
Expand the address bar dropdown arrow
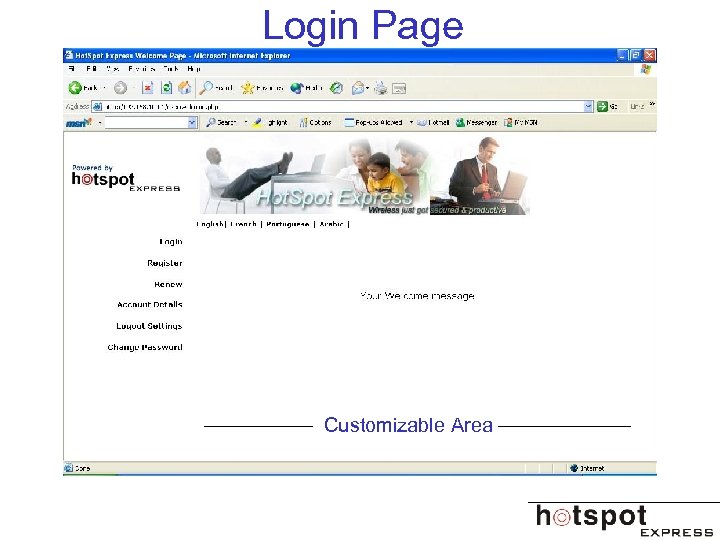tap(588, 107)
